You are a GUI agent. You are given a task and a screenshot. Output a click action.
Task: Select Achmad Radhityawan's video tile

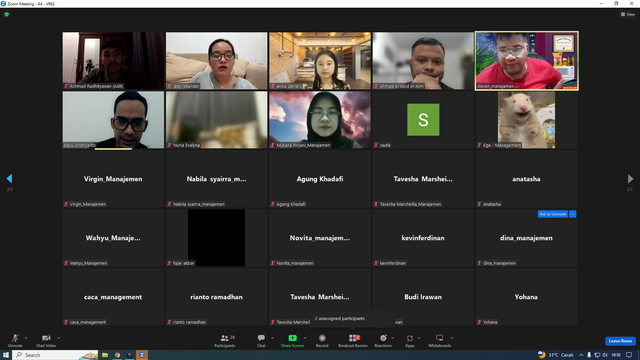tap(113, 61)
